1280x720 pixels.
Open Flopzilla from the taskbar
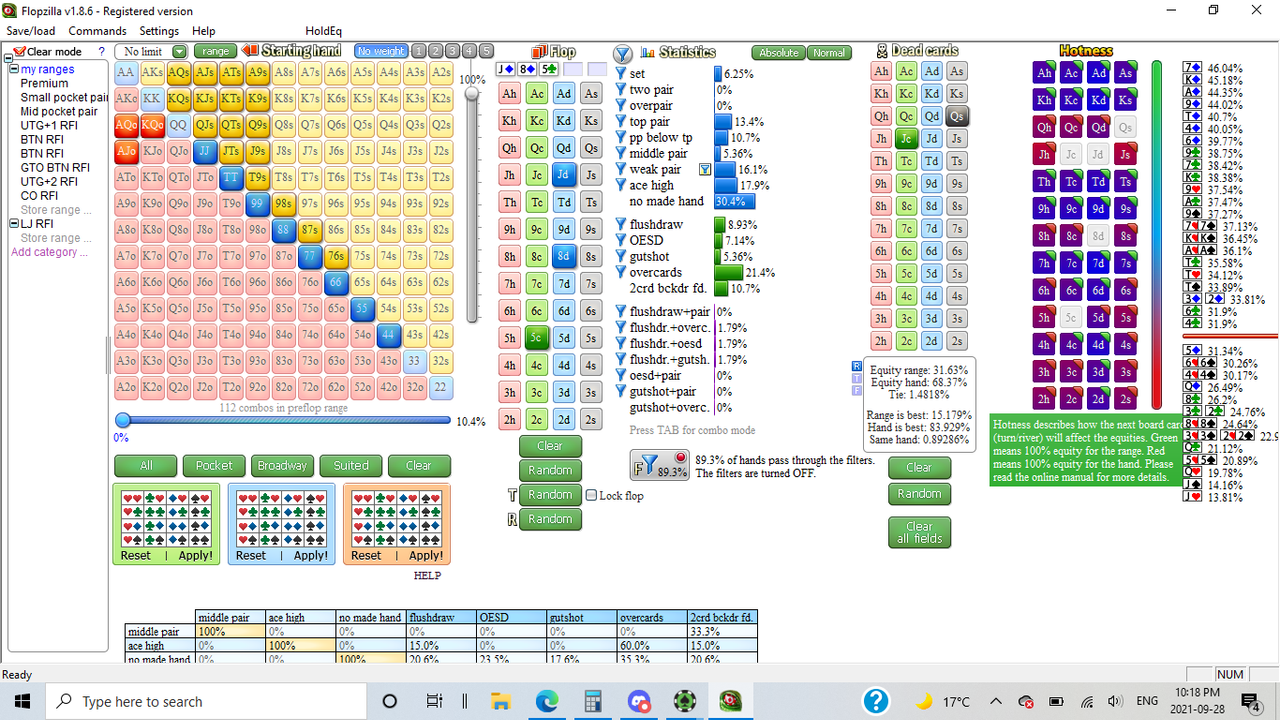point(730,700)
